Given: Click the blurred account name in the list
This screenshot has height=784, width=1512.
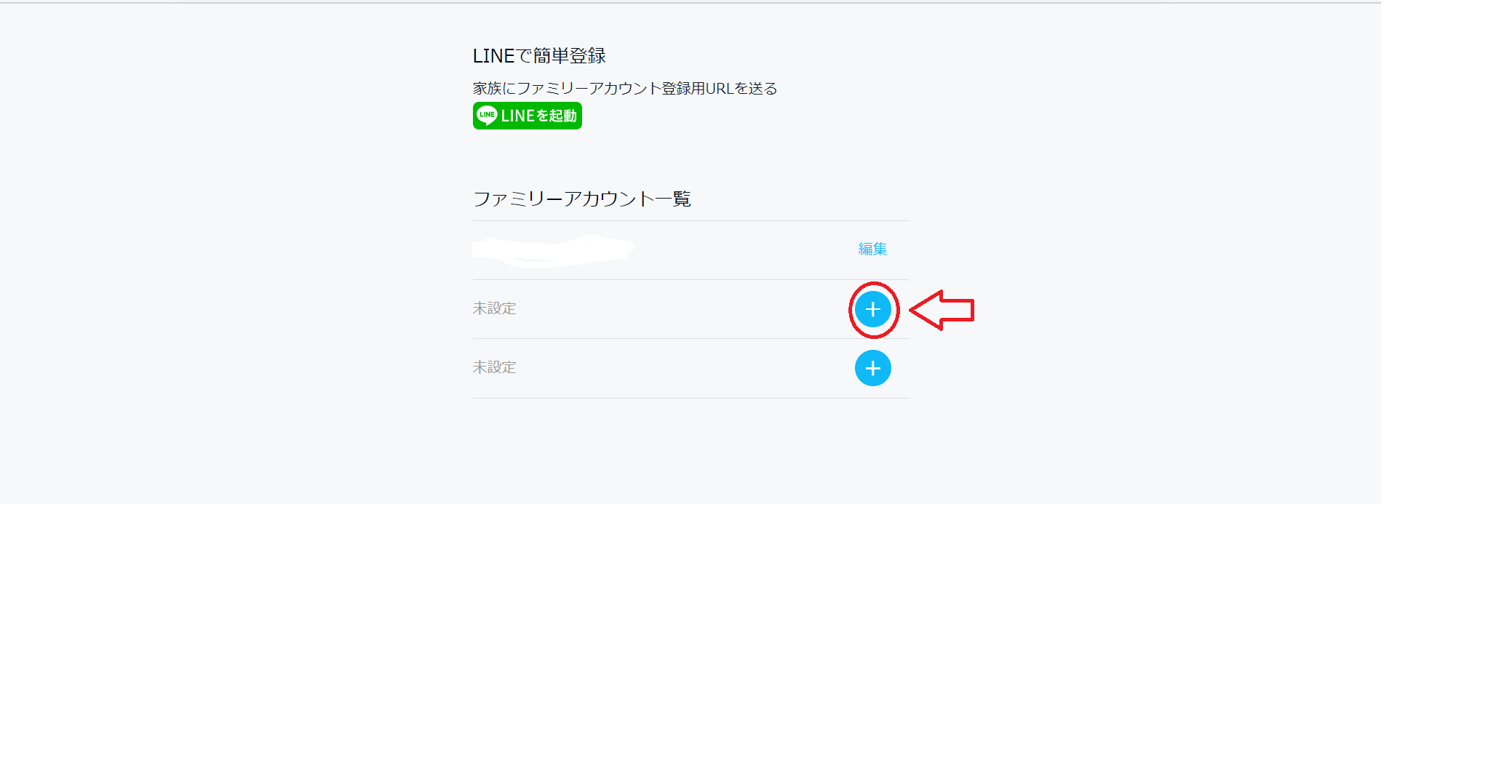Looking at the screenshot, I should tap(553, 250).
